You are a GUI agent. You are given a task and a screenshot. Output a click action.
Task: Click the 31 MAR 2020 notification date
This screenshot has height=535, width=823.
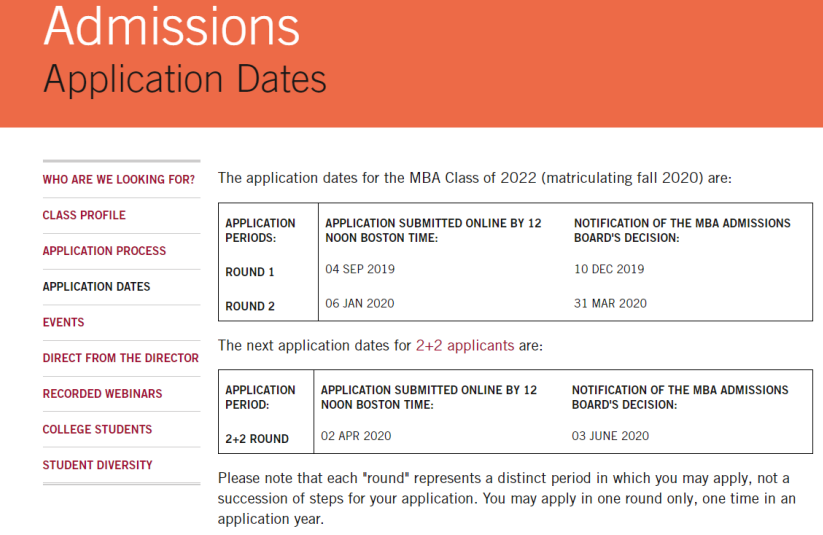609,304
